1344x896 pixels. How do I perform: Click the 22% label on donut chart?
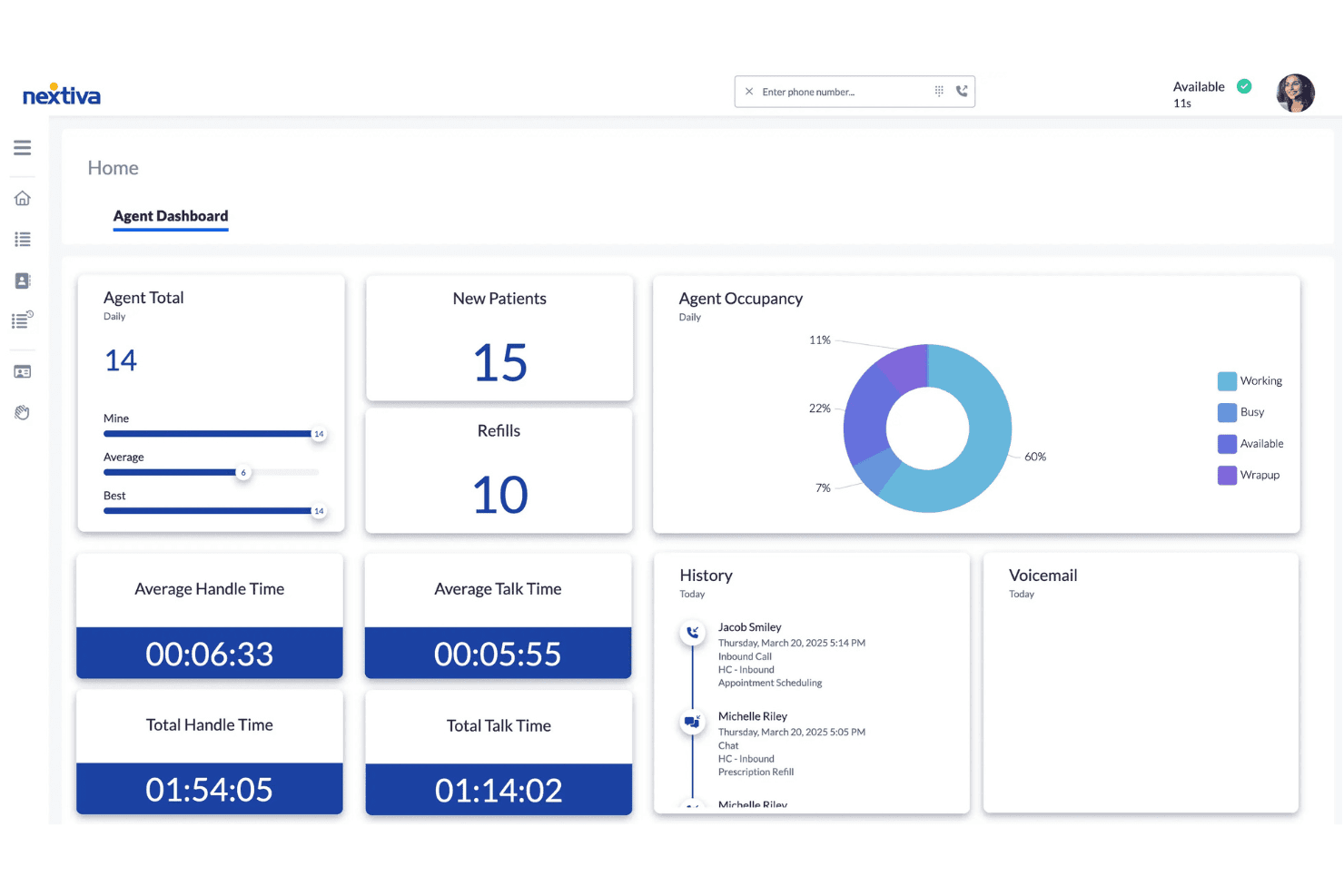[x=820, y=409]
